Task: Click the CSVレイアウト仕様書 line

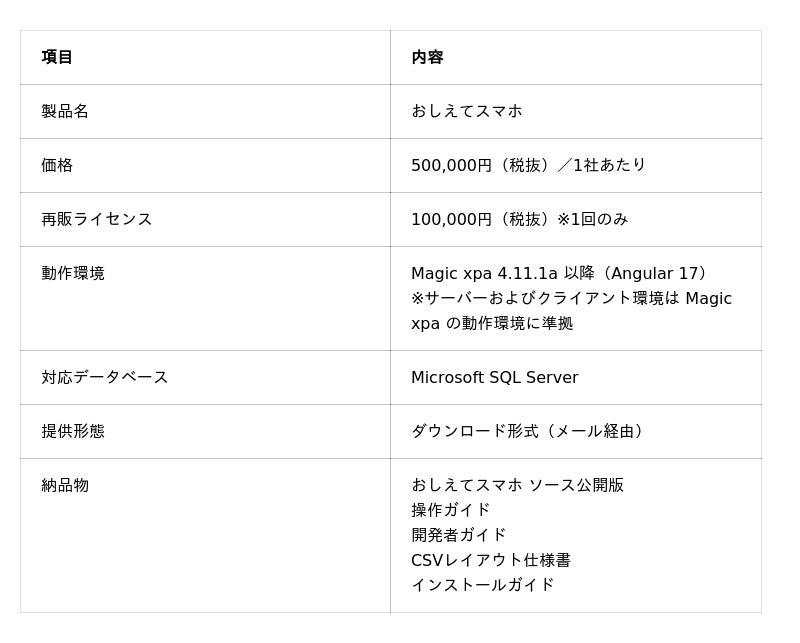Action: click(491, 560)
